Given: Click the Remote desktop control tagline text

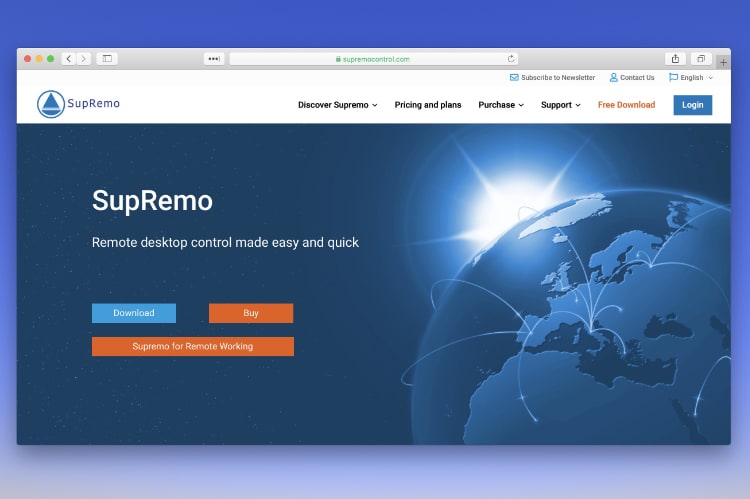Looking at the screenshot, I should click(x=225, y=243).
